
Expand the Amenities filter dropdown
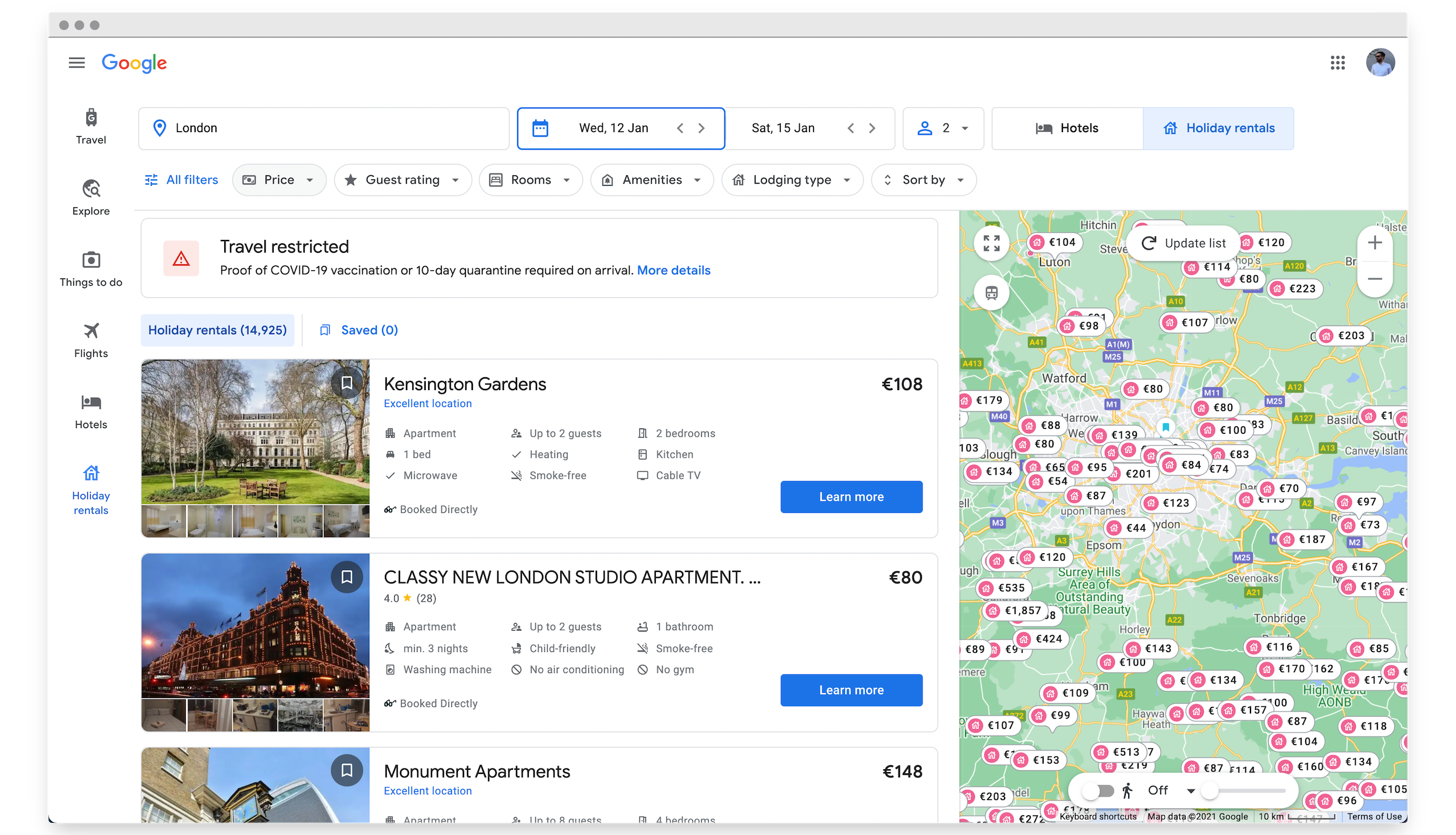(x=652, y=180)
